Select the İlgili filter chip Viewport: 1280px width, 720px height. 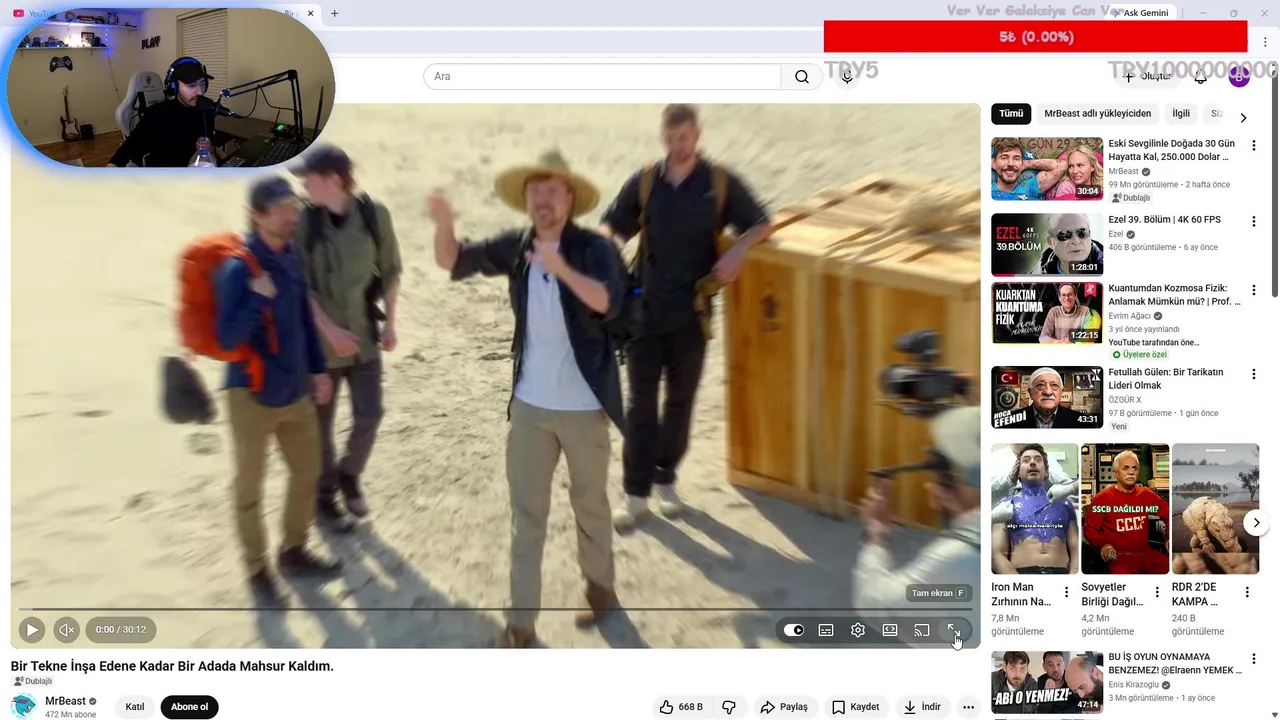point(1181,114)
